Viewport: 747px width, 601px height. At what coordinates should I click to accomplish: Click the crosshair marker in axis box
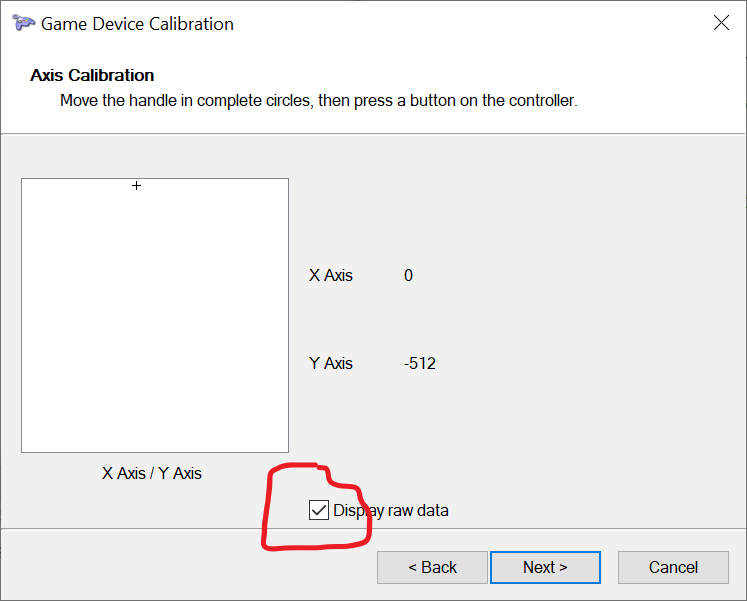(136, 185)
